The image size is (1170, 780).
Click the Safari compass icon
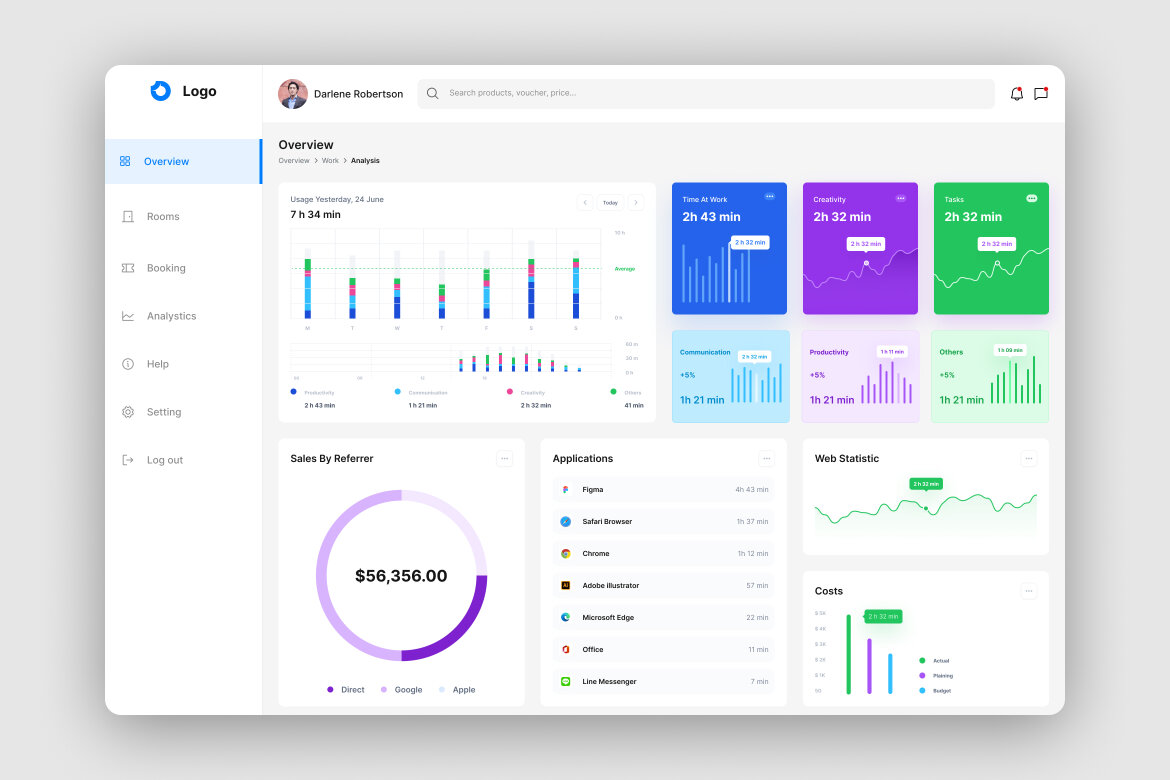click(x=566, y=522)
